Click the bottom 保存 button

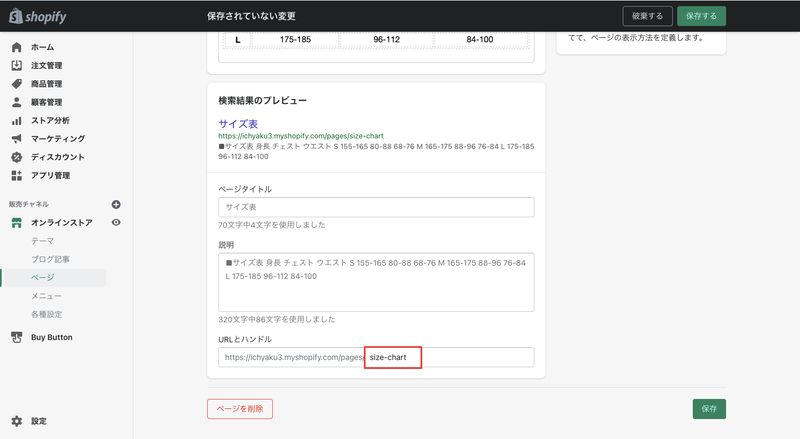(709, 409)
